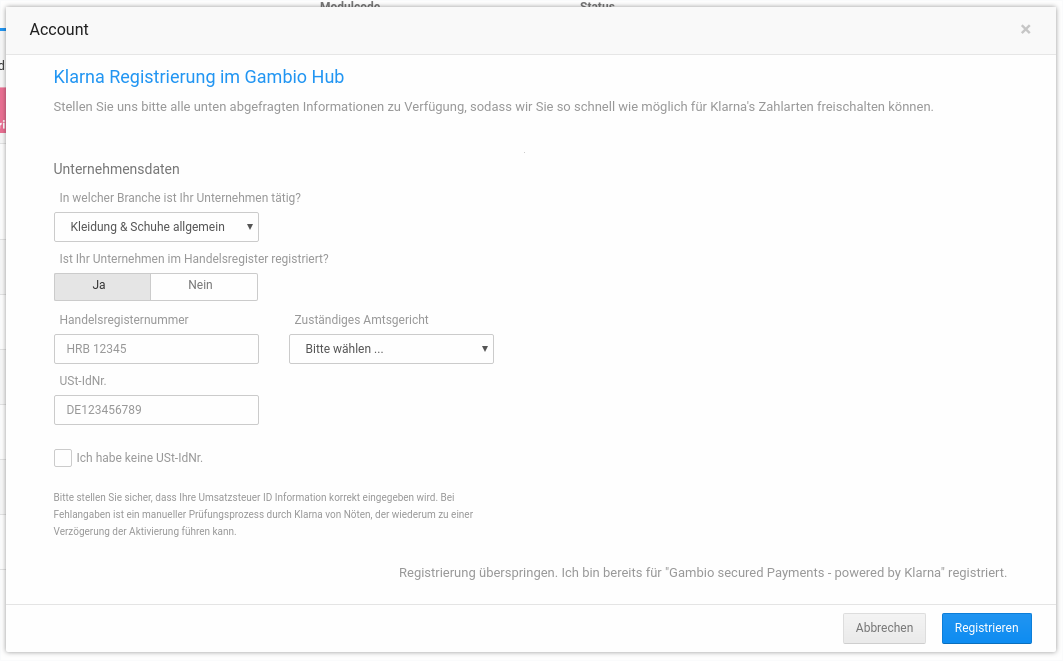Viewport: 1063px width, 661px height.
Task: Click the pink highlighted sidebar strip behind dialog
Action: [3, 110]
